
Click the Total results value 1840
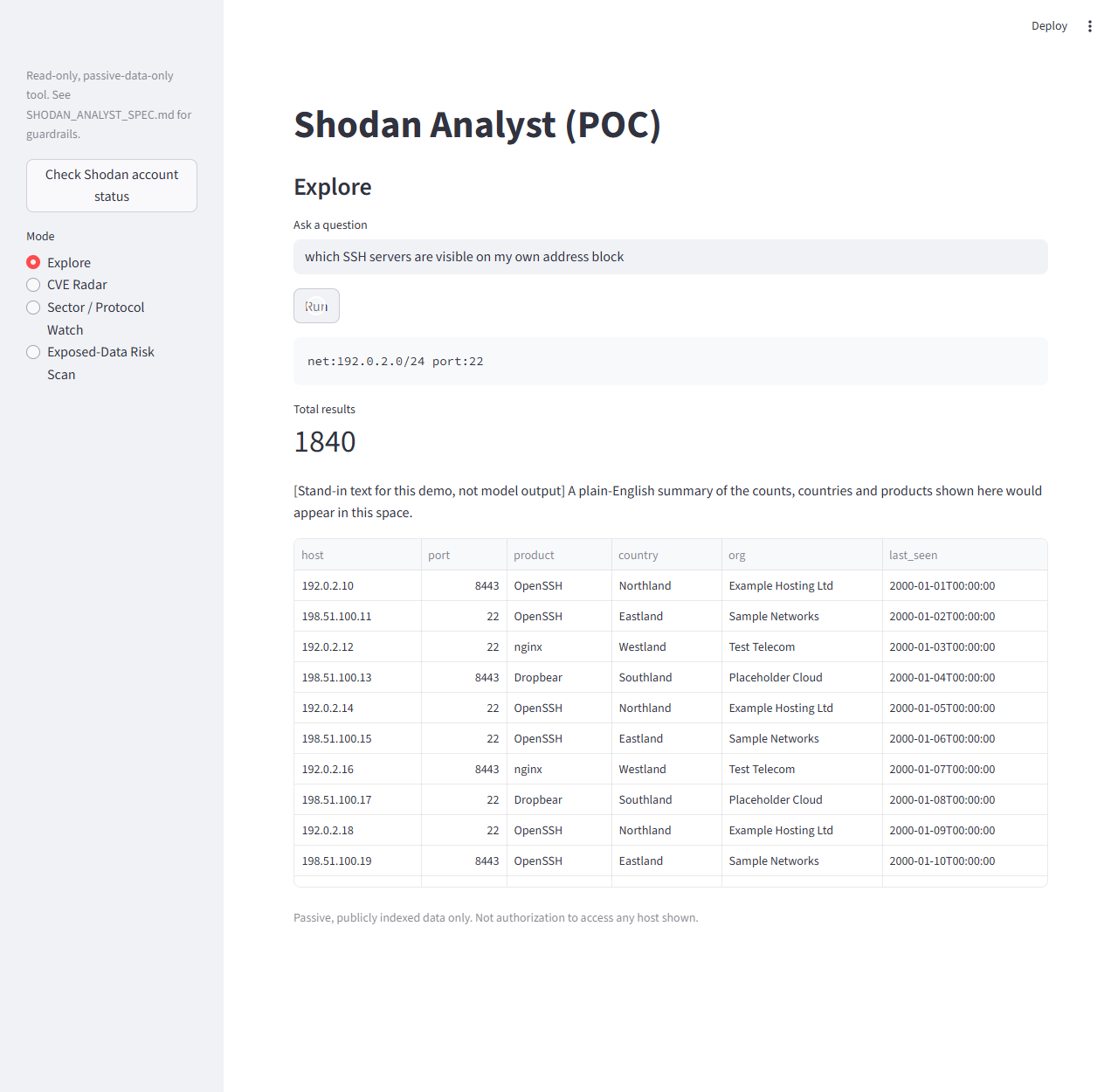click(x=325, y=442)
